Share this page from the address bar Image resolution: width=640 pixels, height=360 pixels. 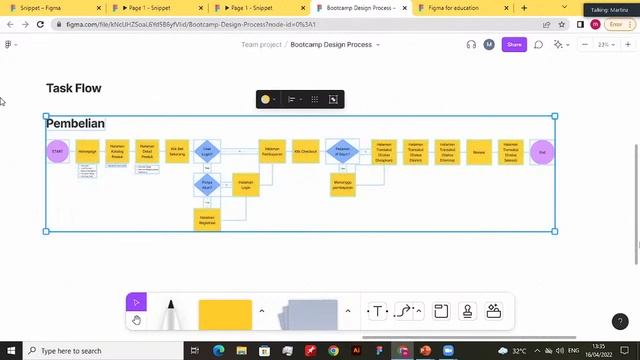pos(547,24)
